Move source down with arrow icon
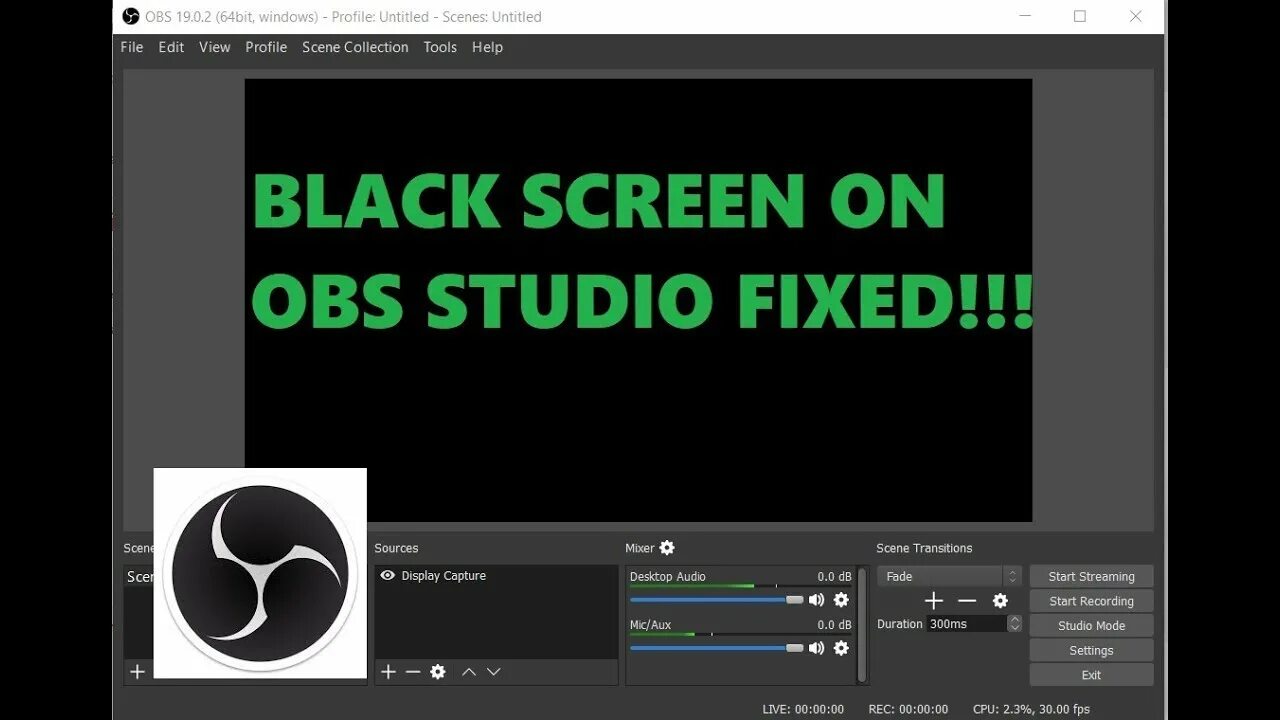Viewport: 1280px width, 720px height. 493,672
